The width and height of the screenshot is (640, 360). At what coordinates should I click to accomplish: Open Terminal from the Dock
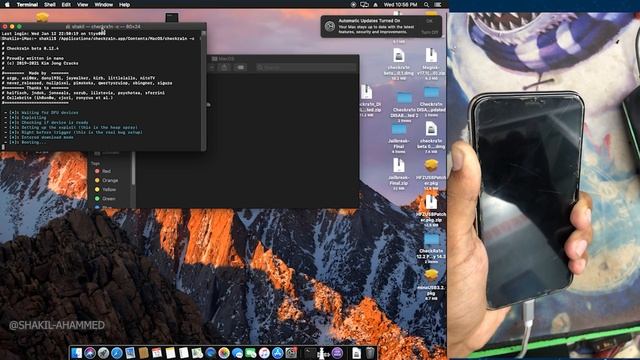point(310,353)
